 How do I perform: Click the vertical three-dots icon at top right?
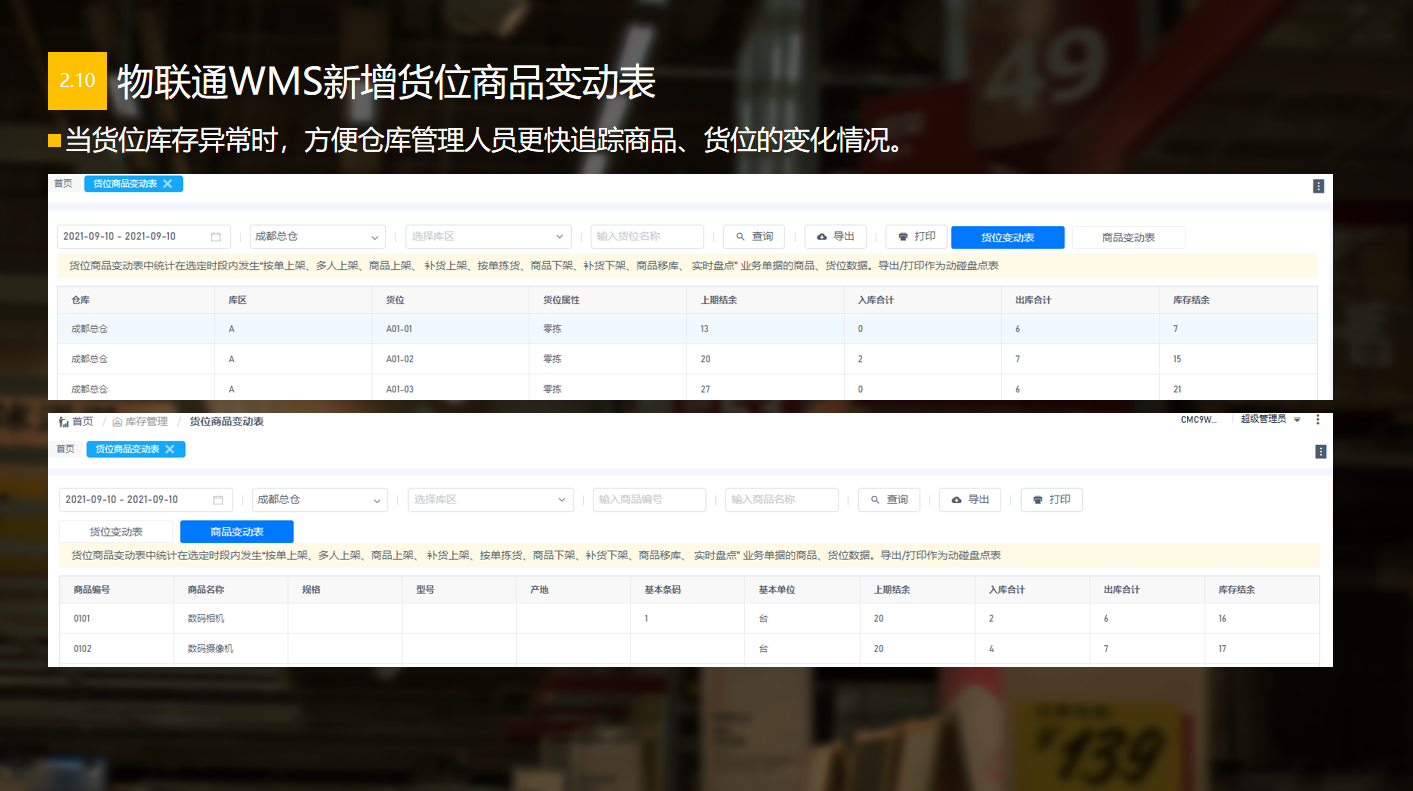pyautogui.click(x=1318, y=419)
